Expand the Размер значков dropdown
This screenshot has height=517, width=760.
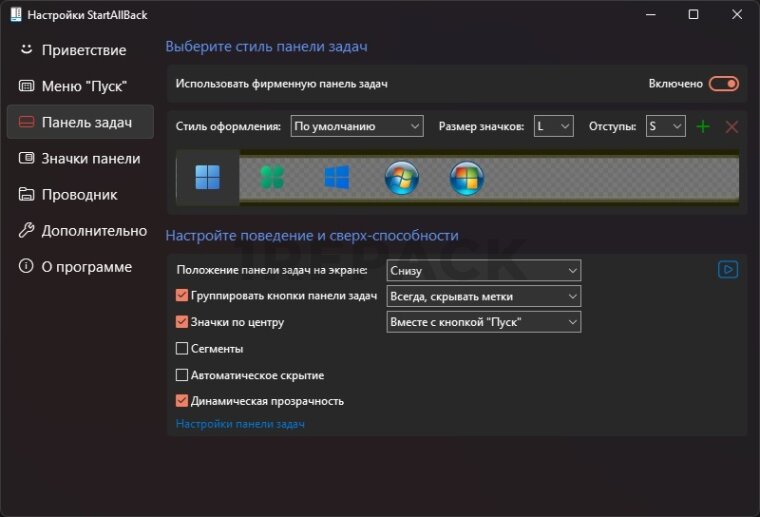(x=552, y=126)
